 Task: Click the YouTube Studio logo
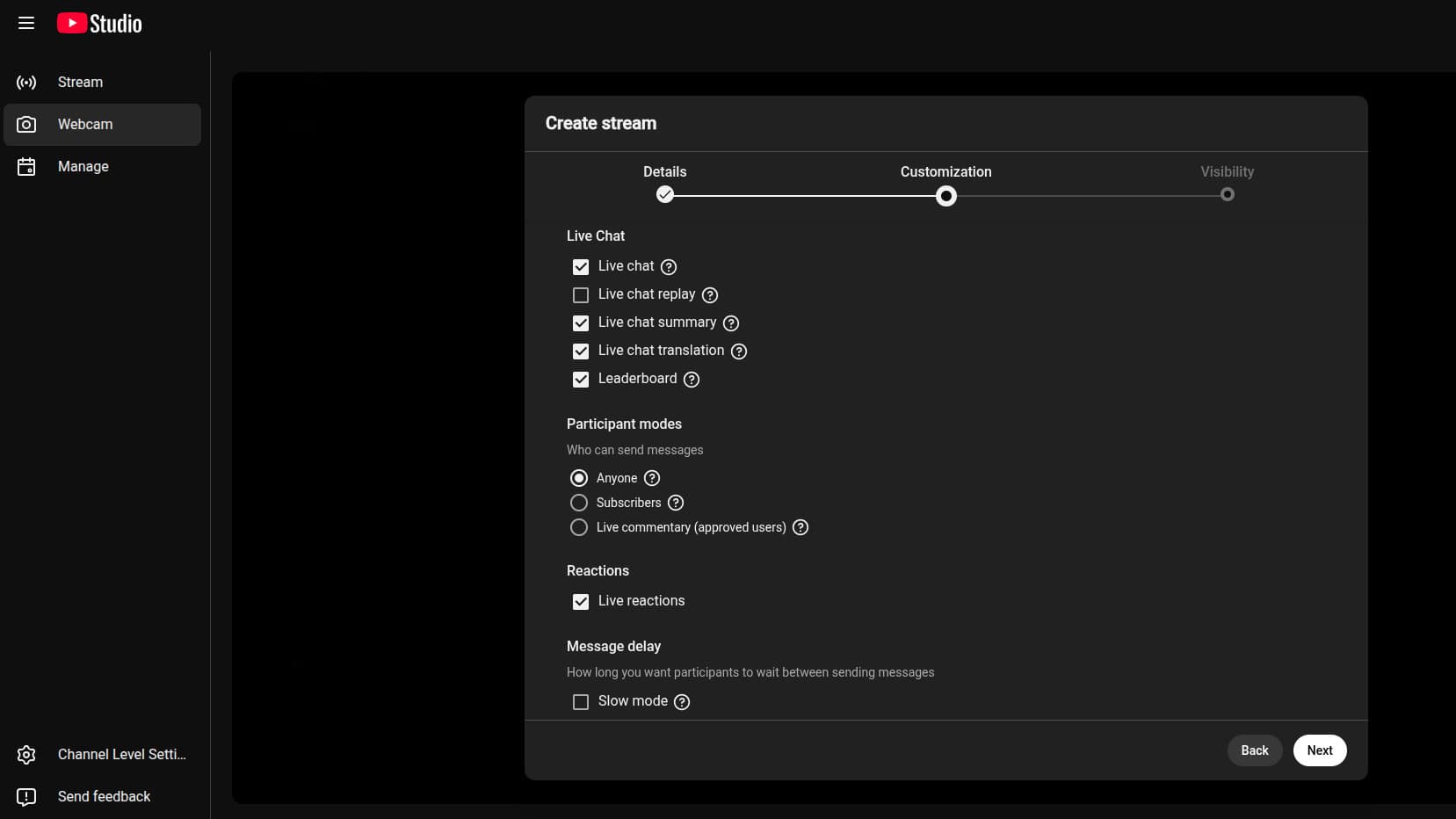tap(99, 23)
